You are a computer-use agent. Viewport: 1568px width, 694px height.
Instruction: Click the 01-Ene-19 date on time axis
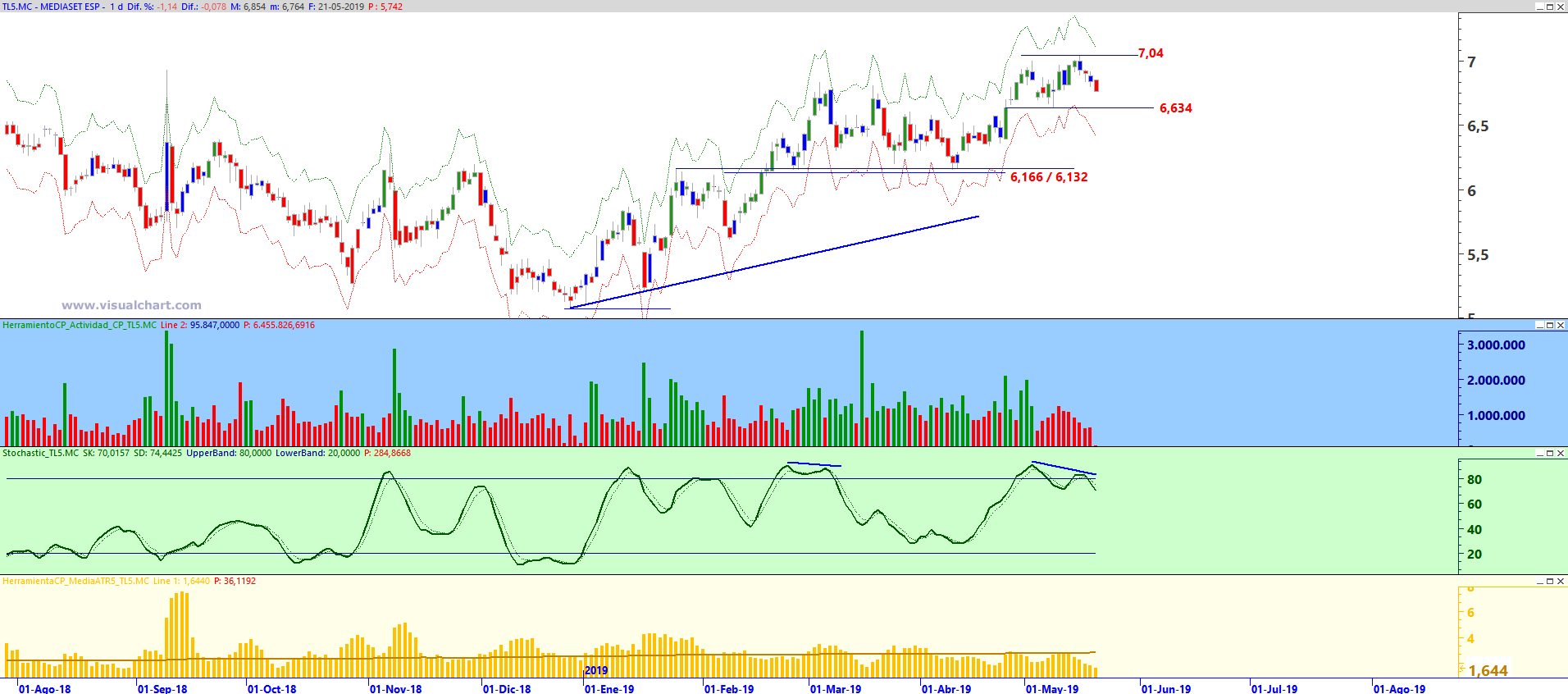point(609,689)
